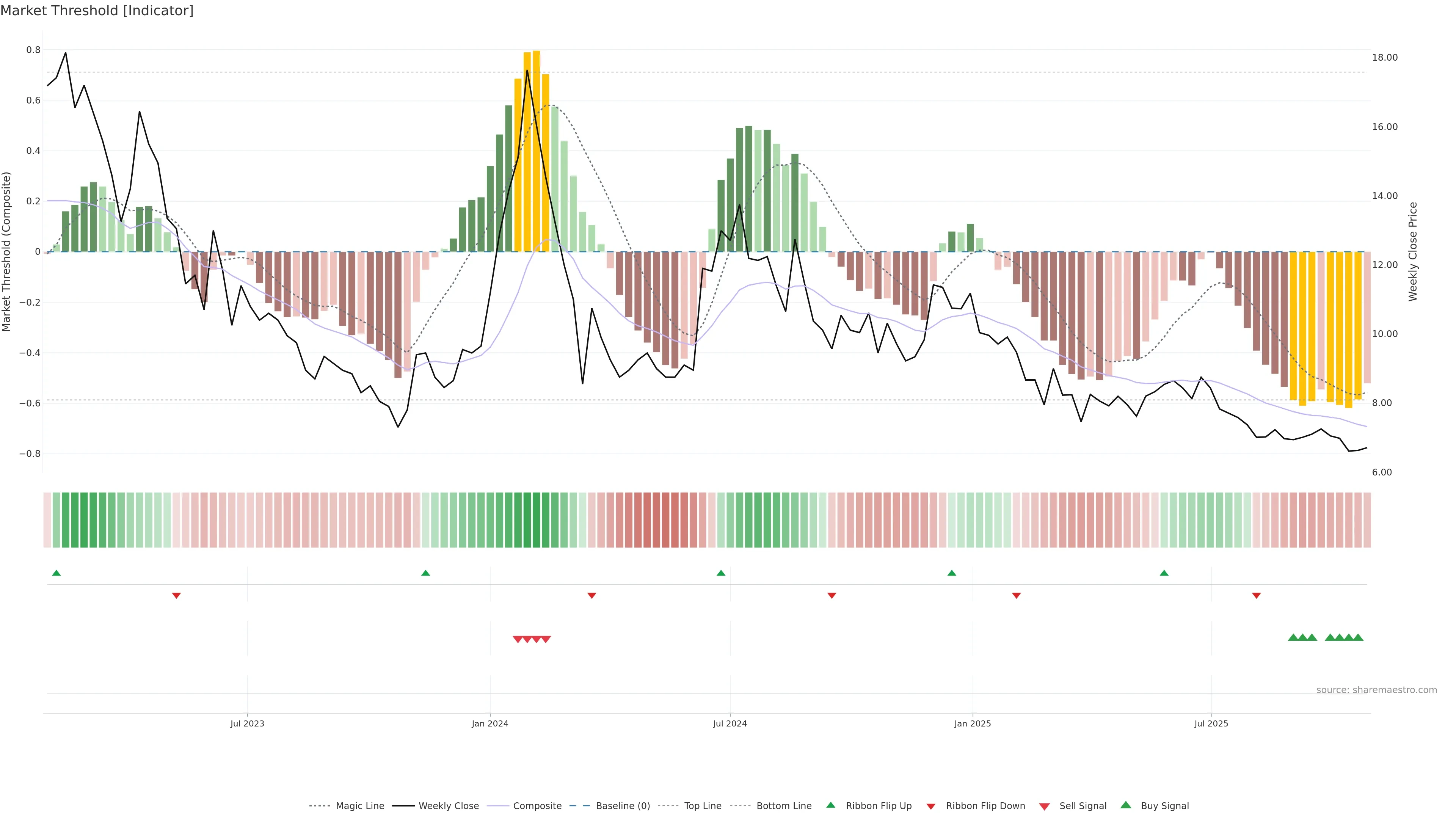Toggle the Baseline (0) legend entry
This screenshot has height=819, width=1456.
click(x=622, y=806)
